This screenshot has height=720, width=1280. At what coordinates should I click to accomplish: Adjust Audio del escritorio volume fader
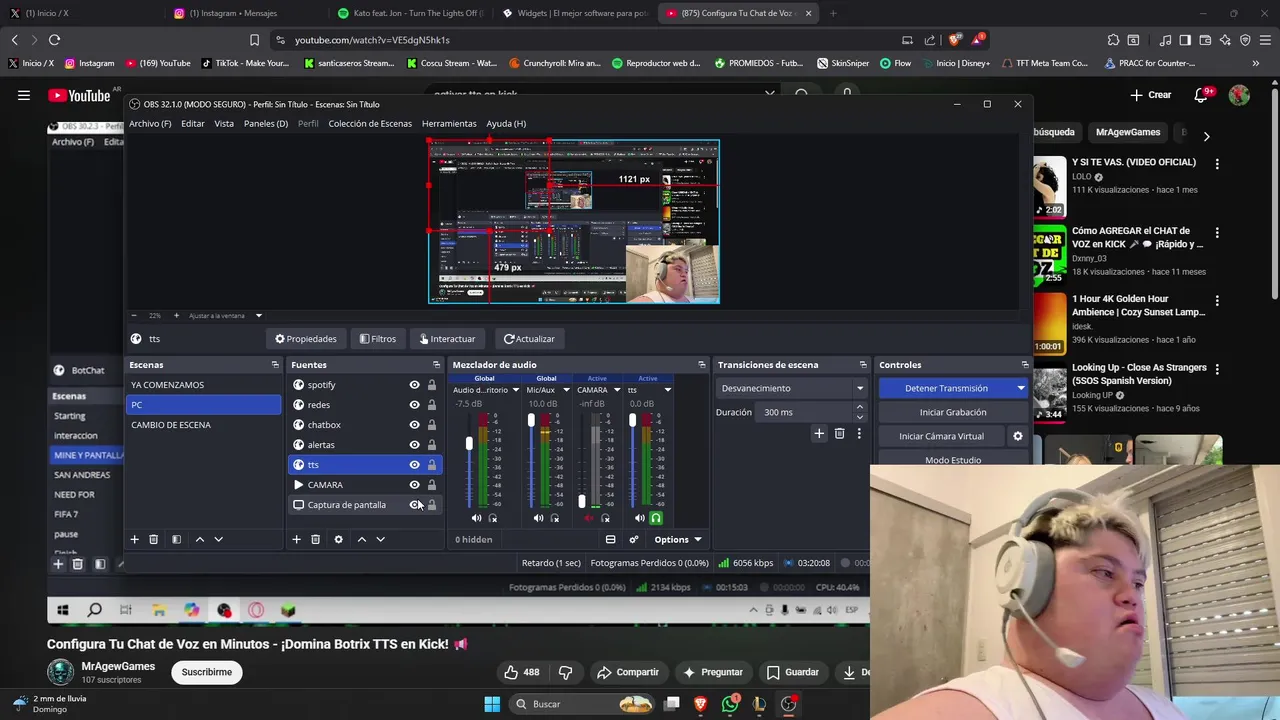tap(469, 442)
